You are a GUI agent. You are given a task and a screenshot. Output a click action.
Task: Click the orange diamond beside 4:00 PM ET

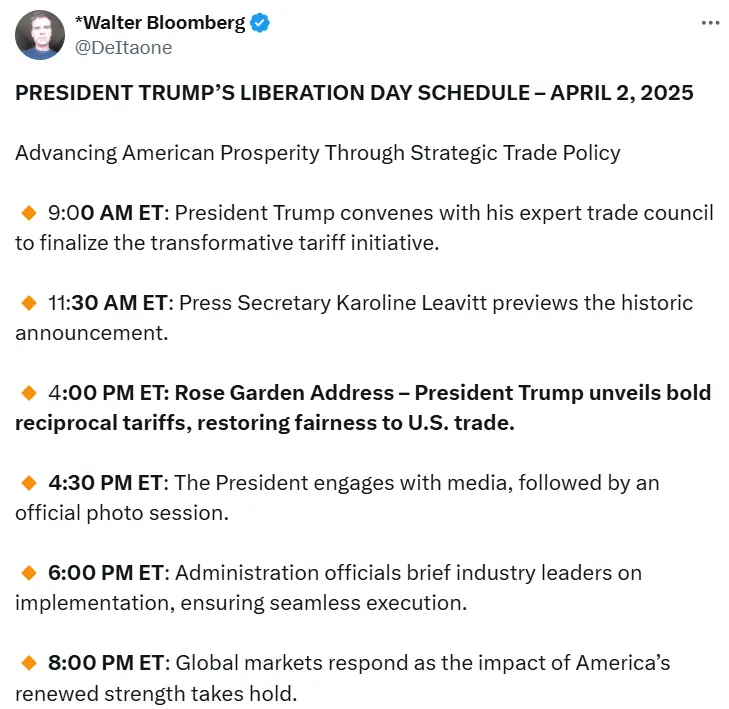(28, 393)
